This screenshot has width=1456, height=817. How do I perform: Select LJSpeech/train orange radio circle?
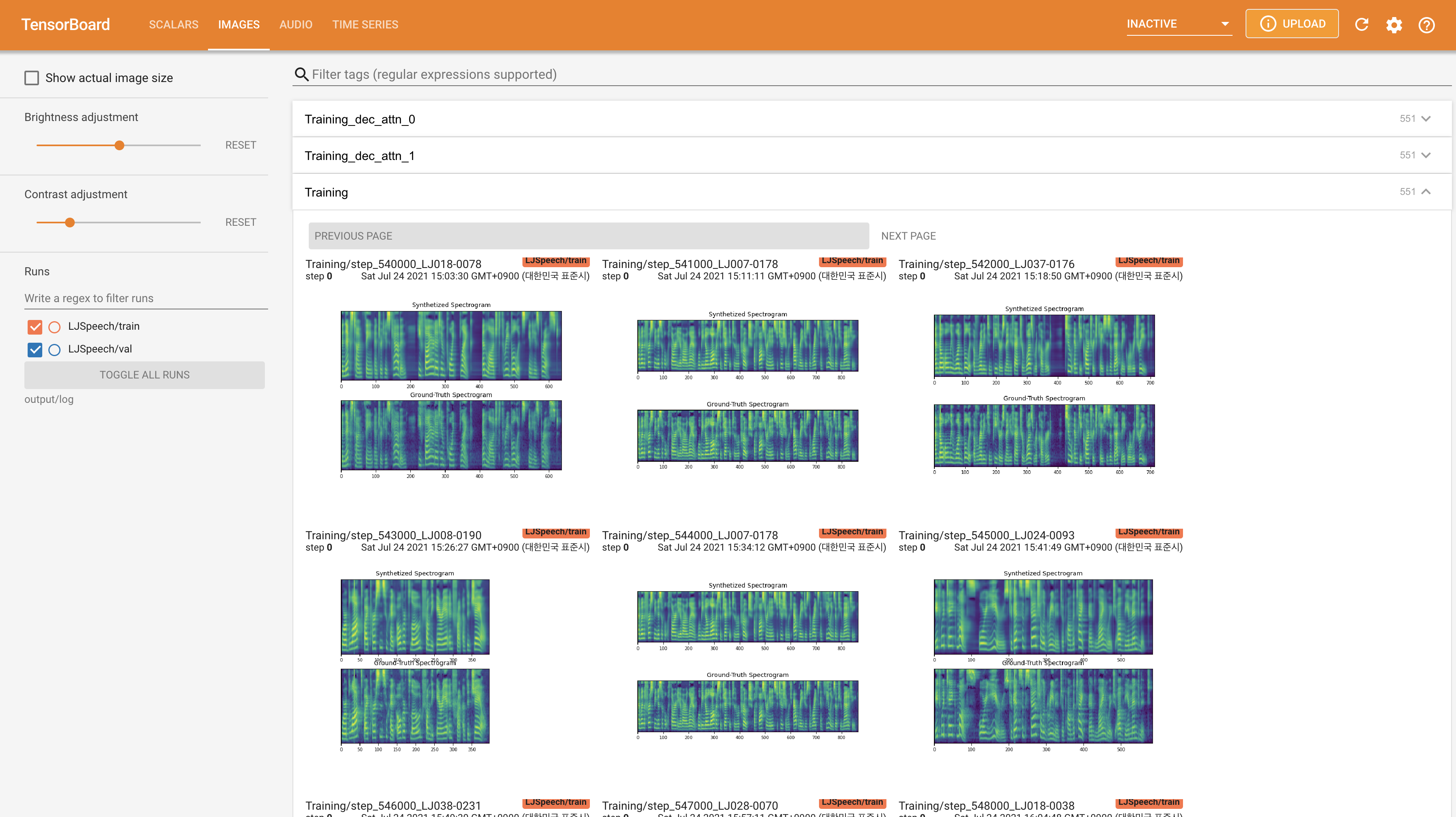[54, 326]
